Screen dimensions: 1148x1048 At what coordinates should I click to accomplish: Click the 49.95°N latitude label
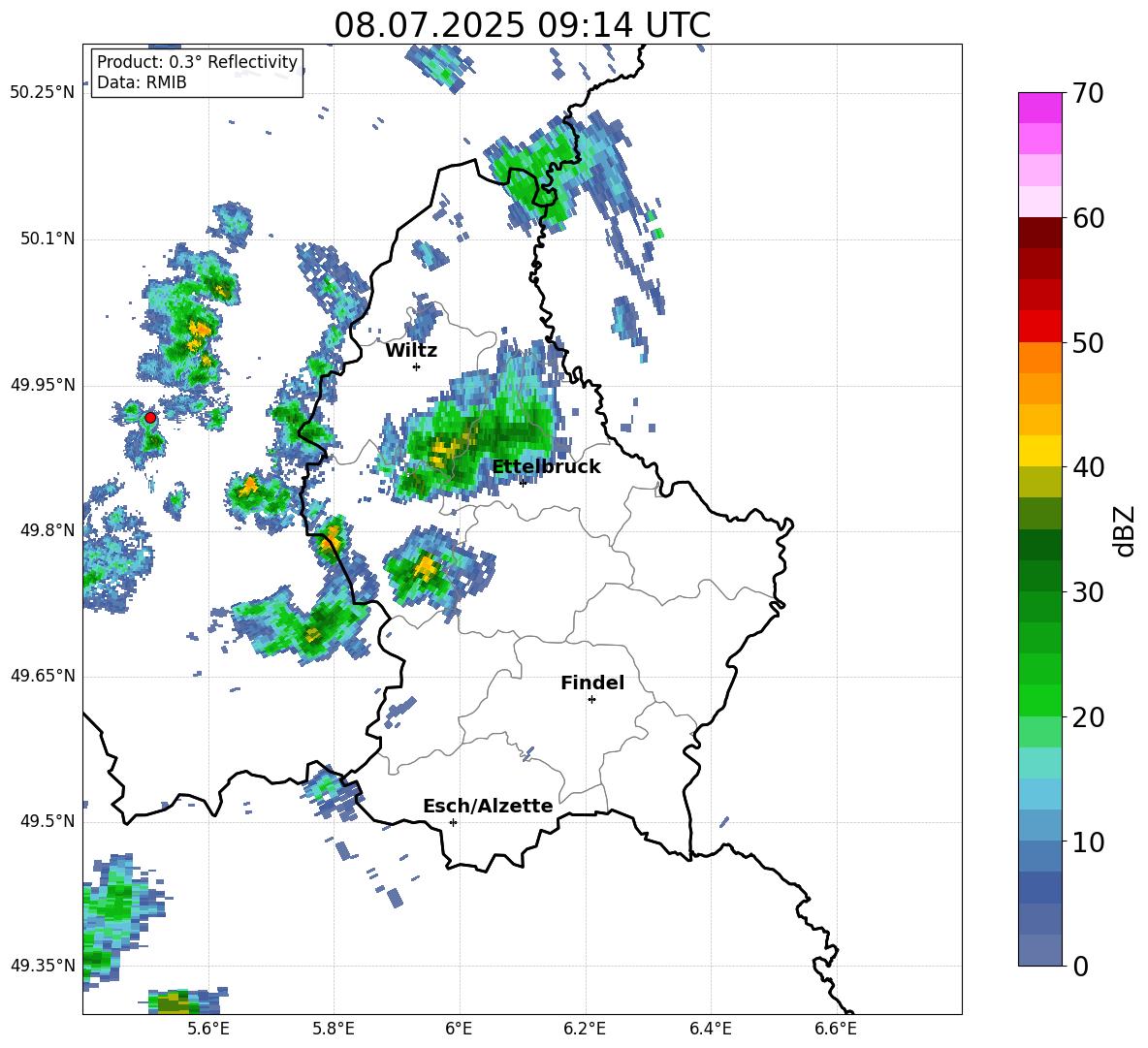point(43,384)
